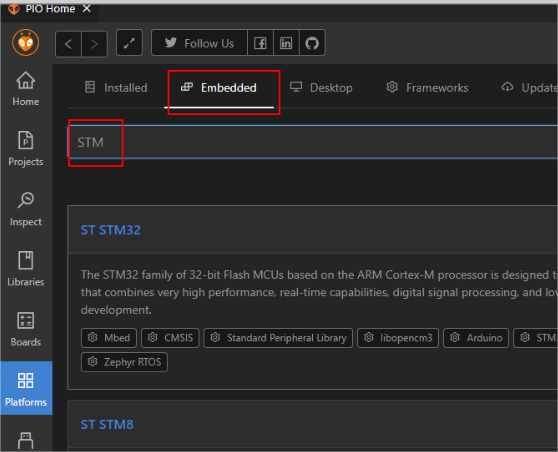558x452 pixels.
Task: Click the libopencm3 framework tag
Action: (398, 338)
